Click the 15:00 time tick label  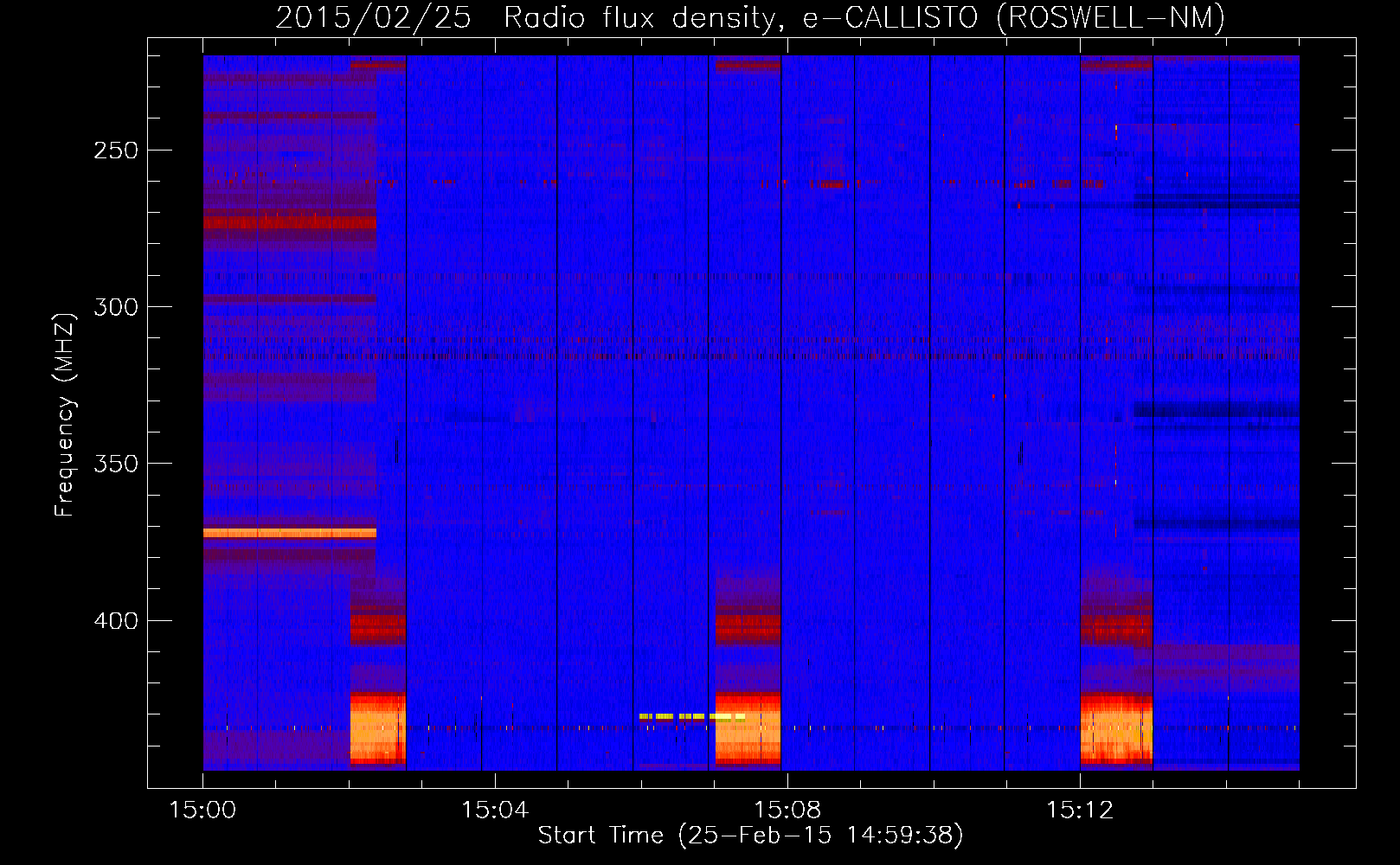(x=202, y=811)
